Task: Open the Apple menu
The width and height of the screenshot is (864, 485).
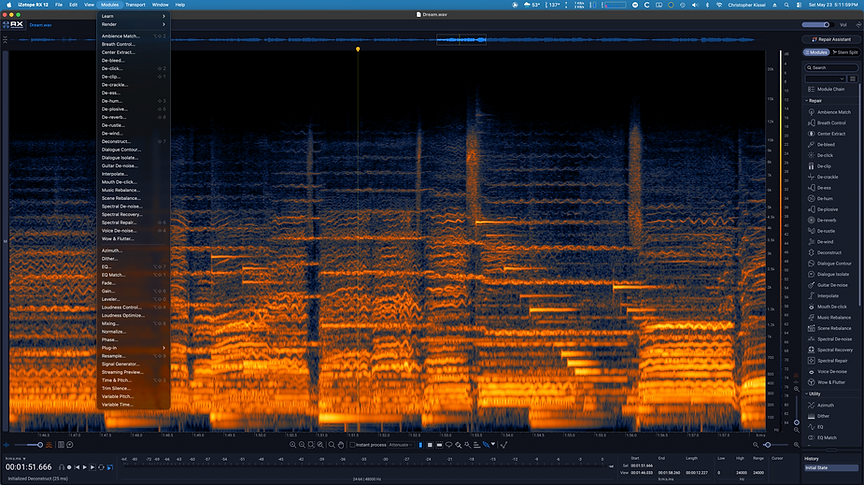Action: point(8,4)
